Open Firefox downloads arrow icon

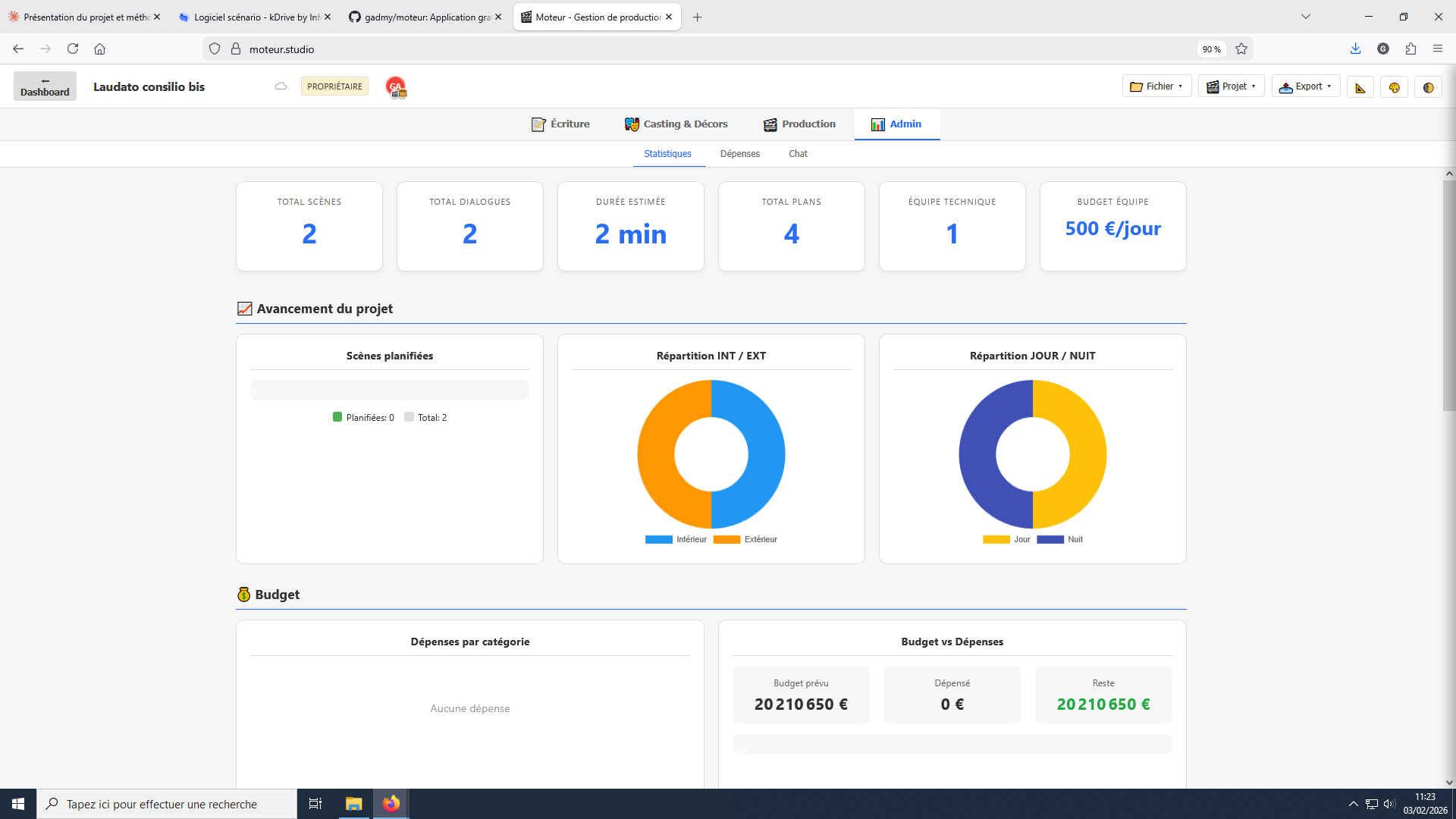(x=1355, y=49)
